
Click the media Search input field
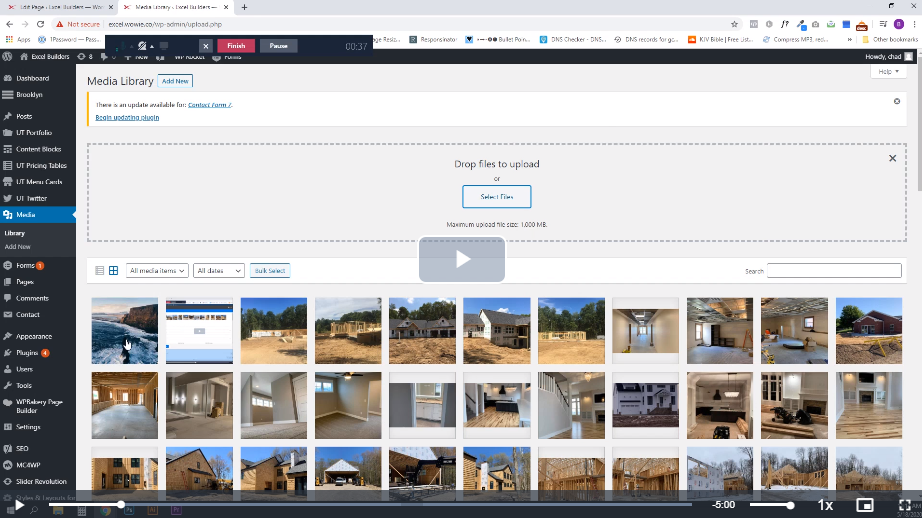(x=834, y=271)
